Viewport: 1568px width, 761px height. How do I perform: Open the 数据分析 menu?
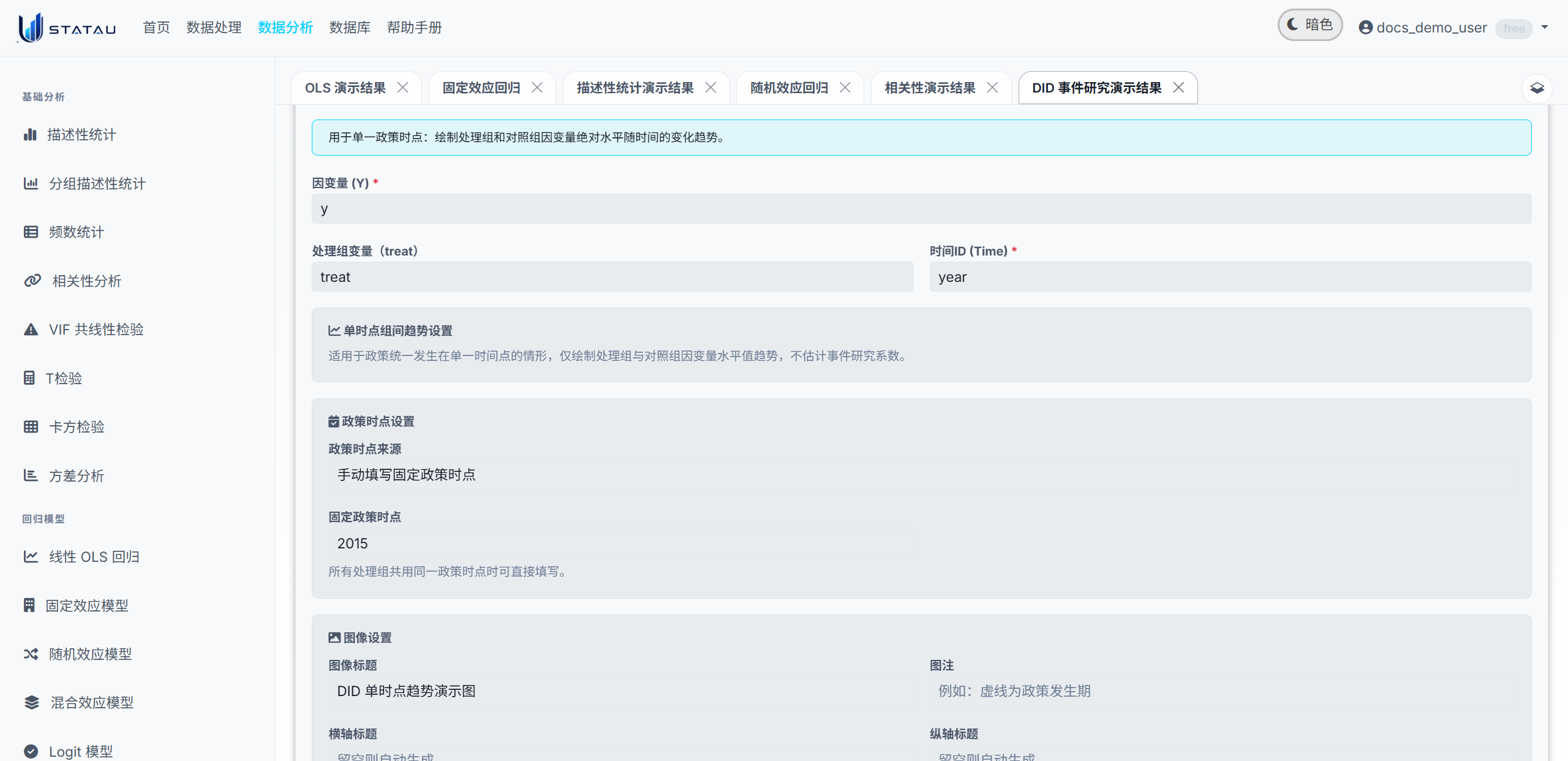pos(285,28)
